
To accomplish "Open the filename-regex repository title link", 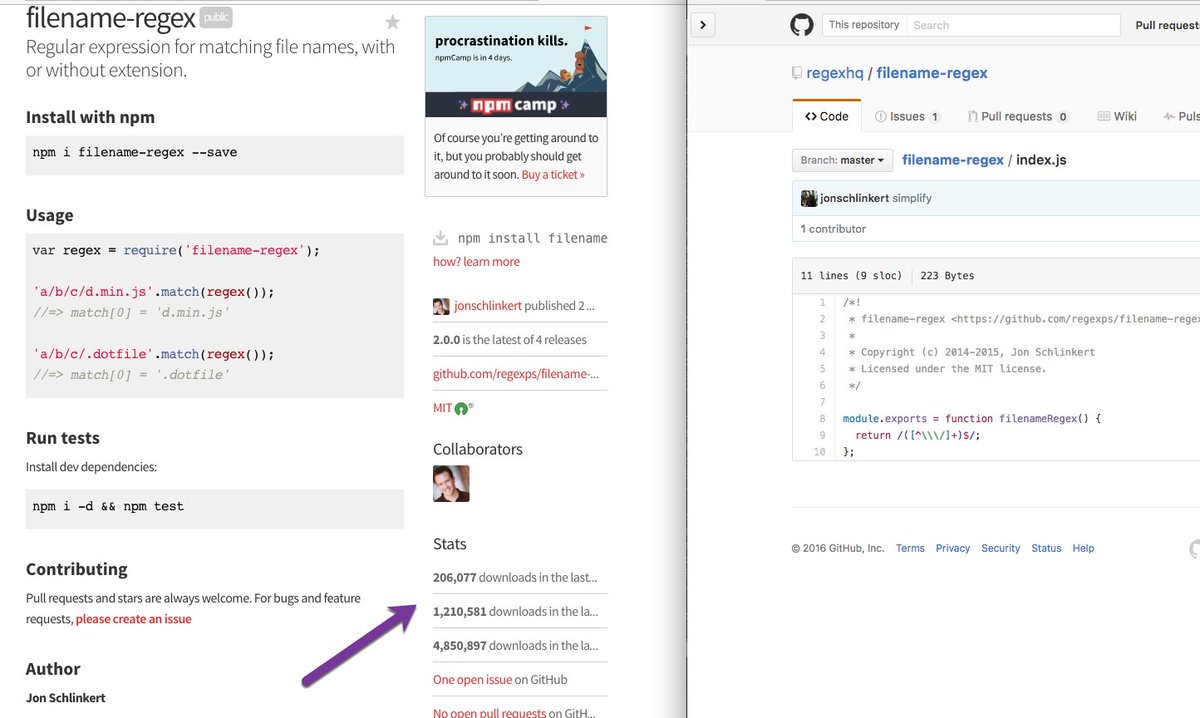I will pos(932,73).
